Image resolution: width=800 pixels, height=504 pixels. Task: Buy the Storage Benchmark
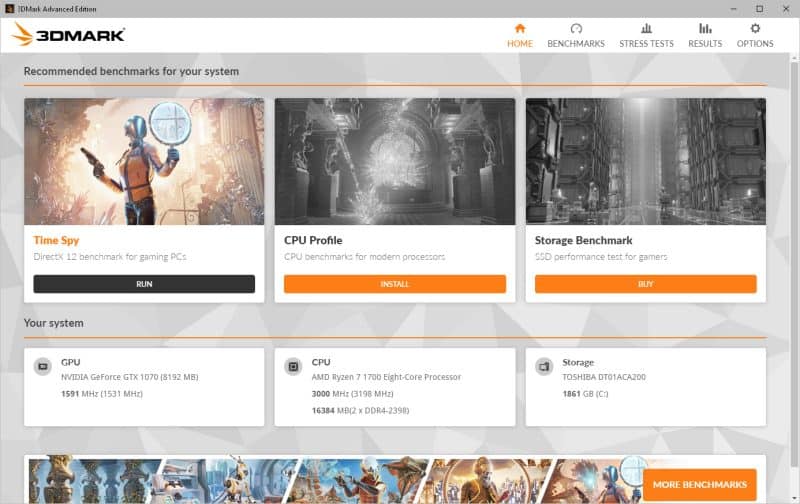[x=646, y=284]
